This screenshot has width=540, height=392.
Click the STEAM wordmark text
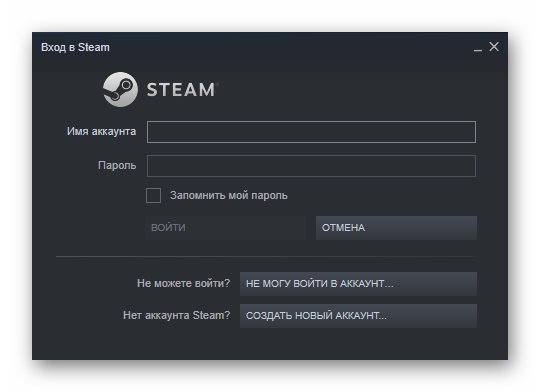click(181, 90)
